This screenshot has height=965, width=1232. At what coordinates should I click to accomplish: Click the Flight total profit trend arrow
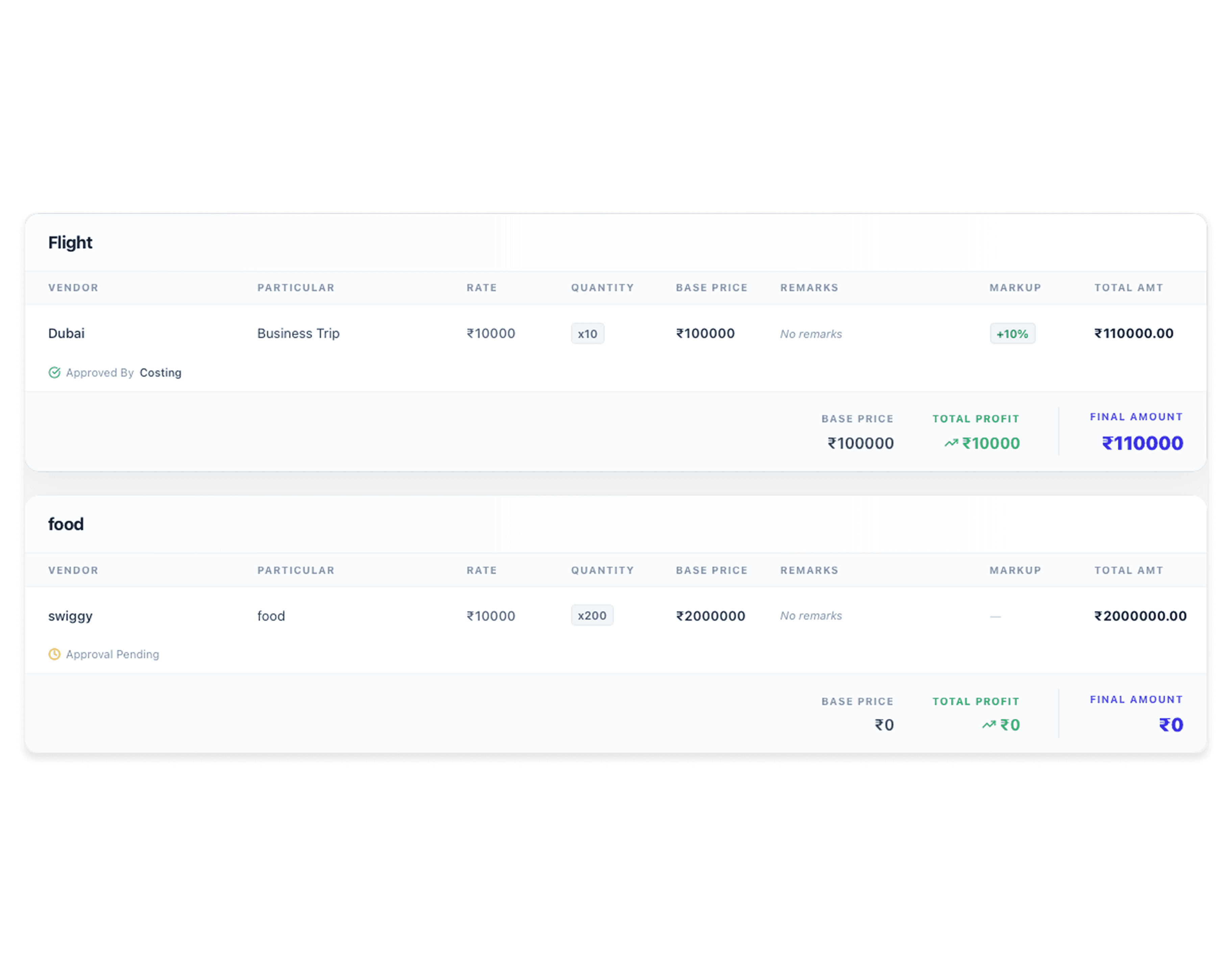click(951, 444)
